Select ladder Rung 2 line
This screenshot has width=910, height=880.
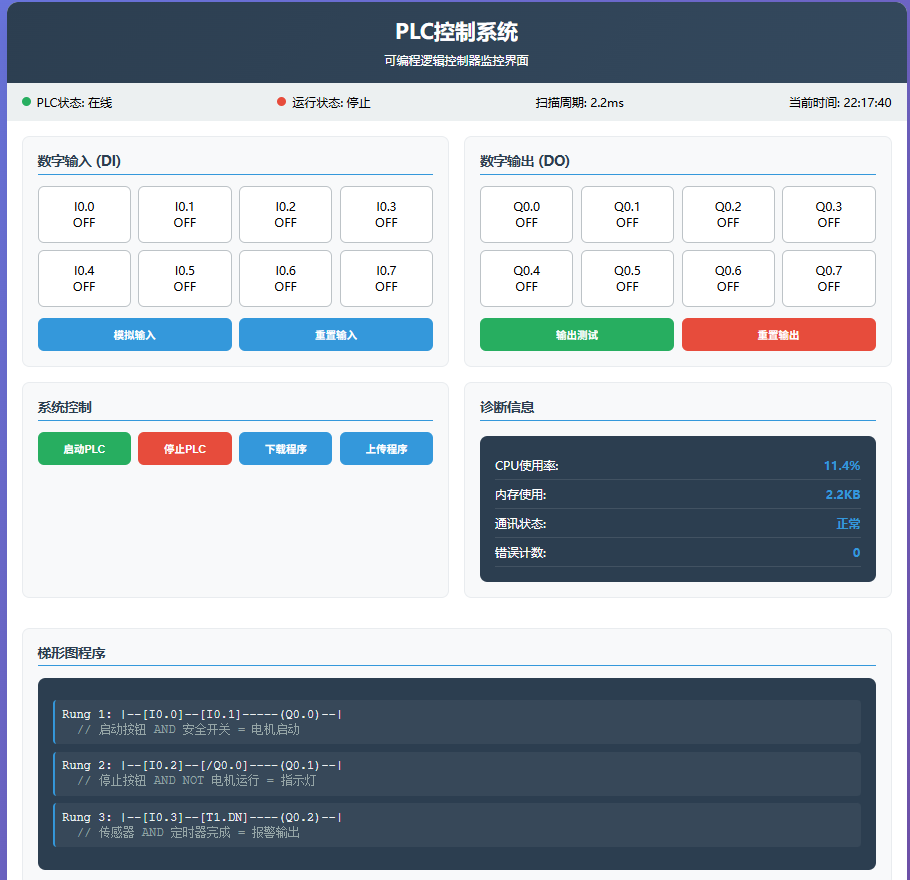pos(457,773)
